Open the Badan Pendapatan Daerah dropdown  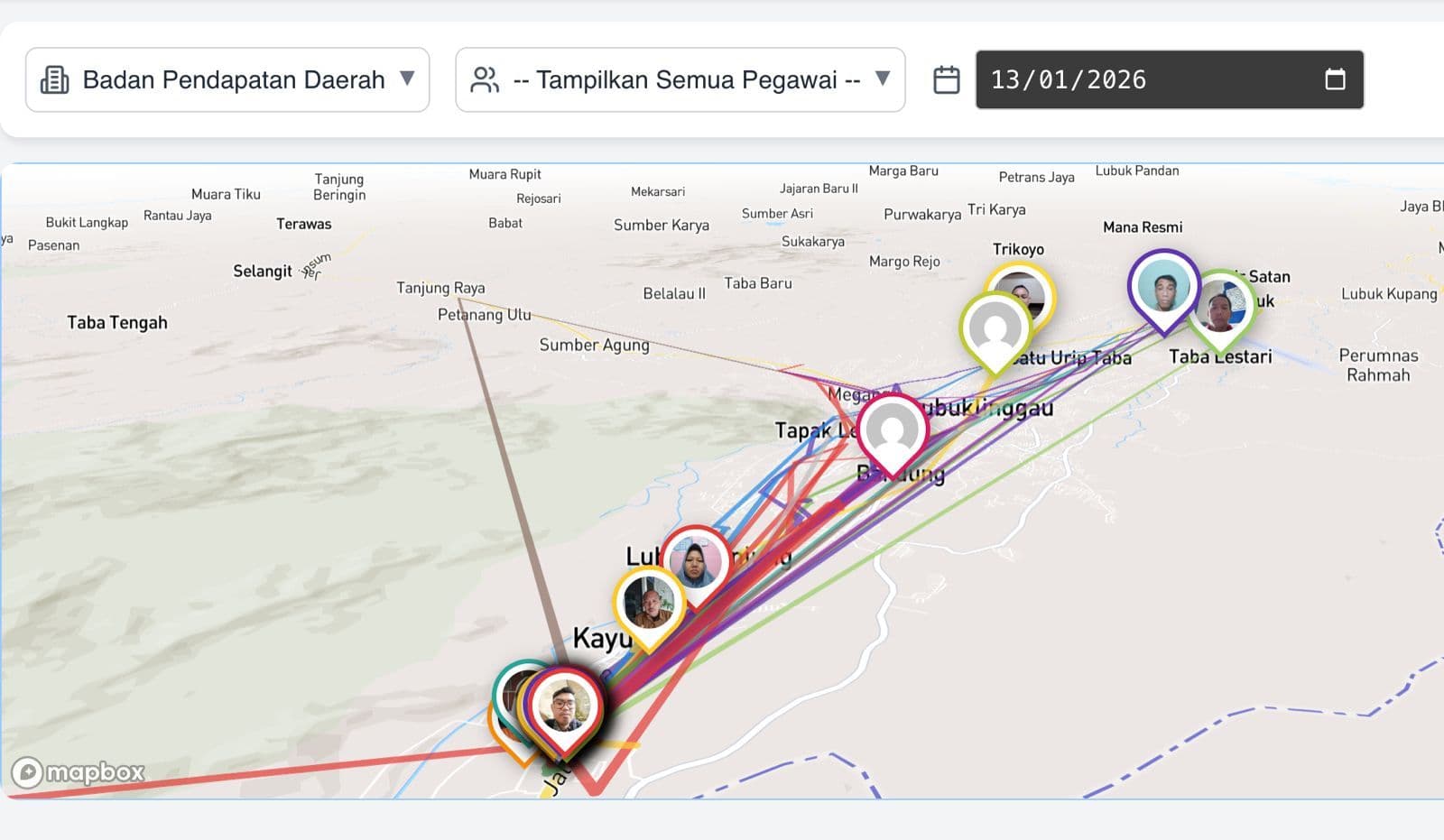[x=227, y=79]
